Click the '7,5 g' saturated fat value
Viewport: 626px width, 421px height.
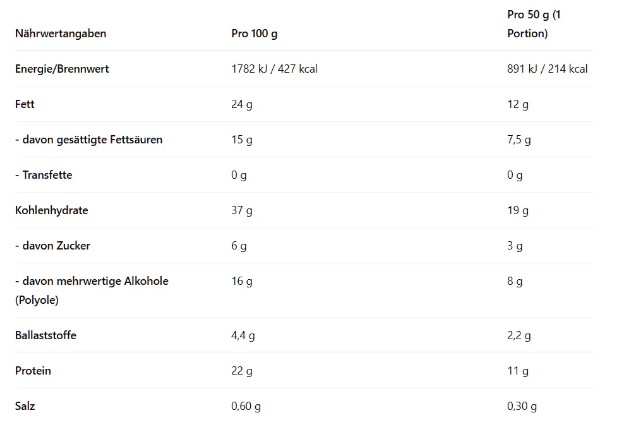[520, 139]
